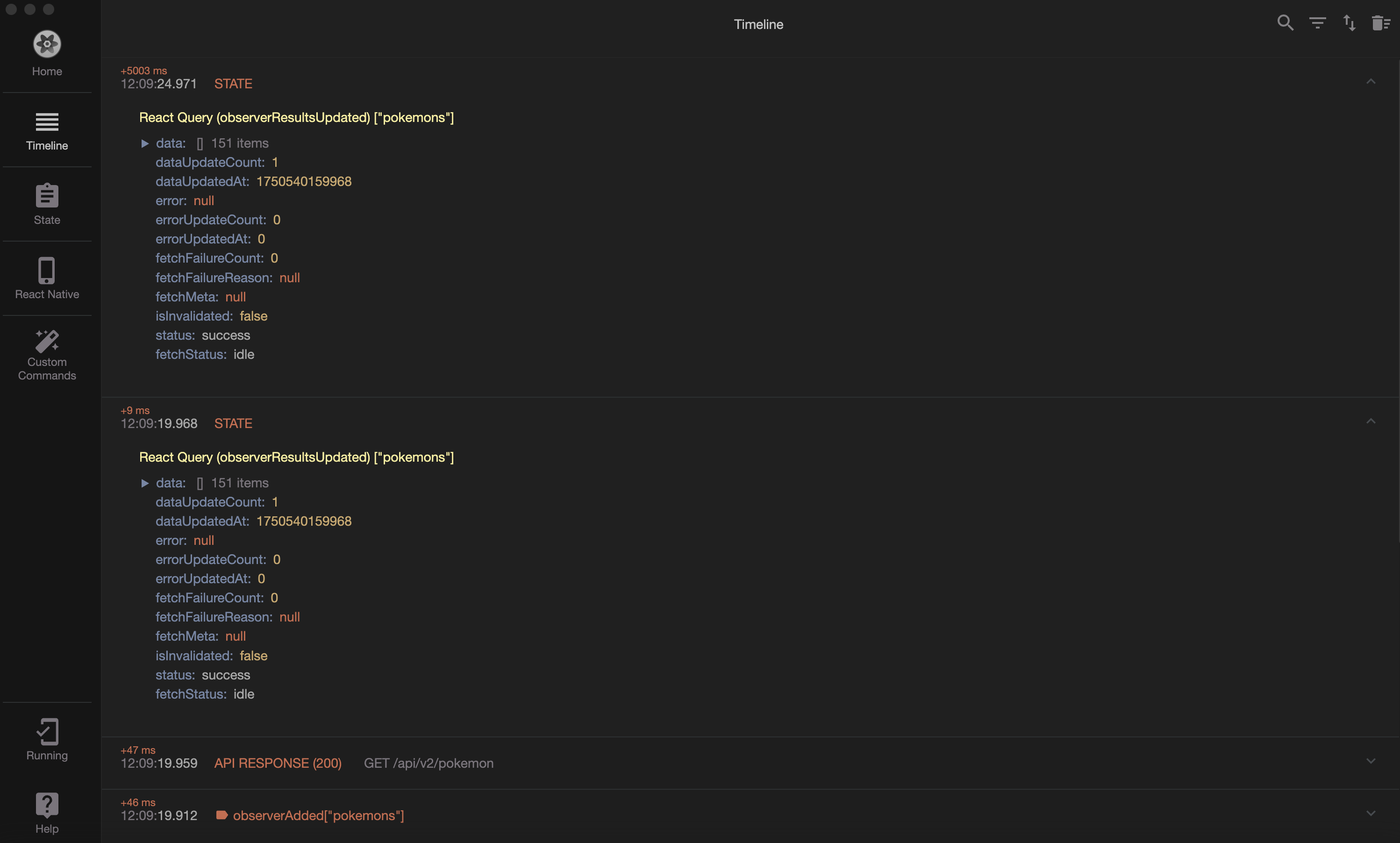Open the timeline filter icon
Image resolution: width=1400 pixels, height=843 pixels.
(x=1317, y=23)
